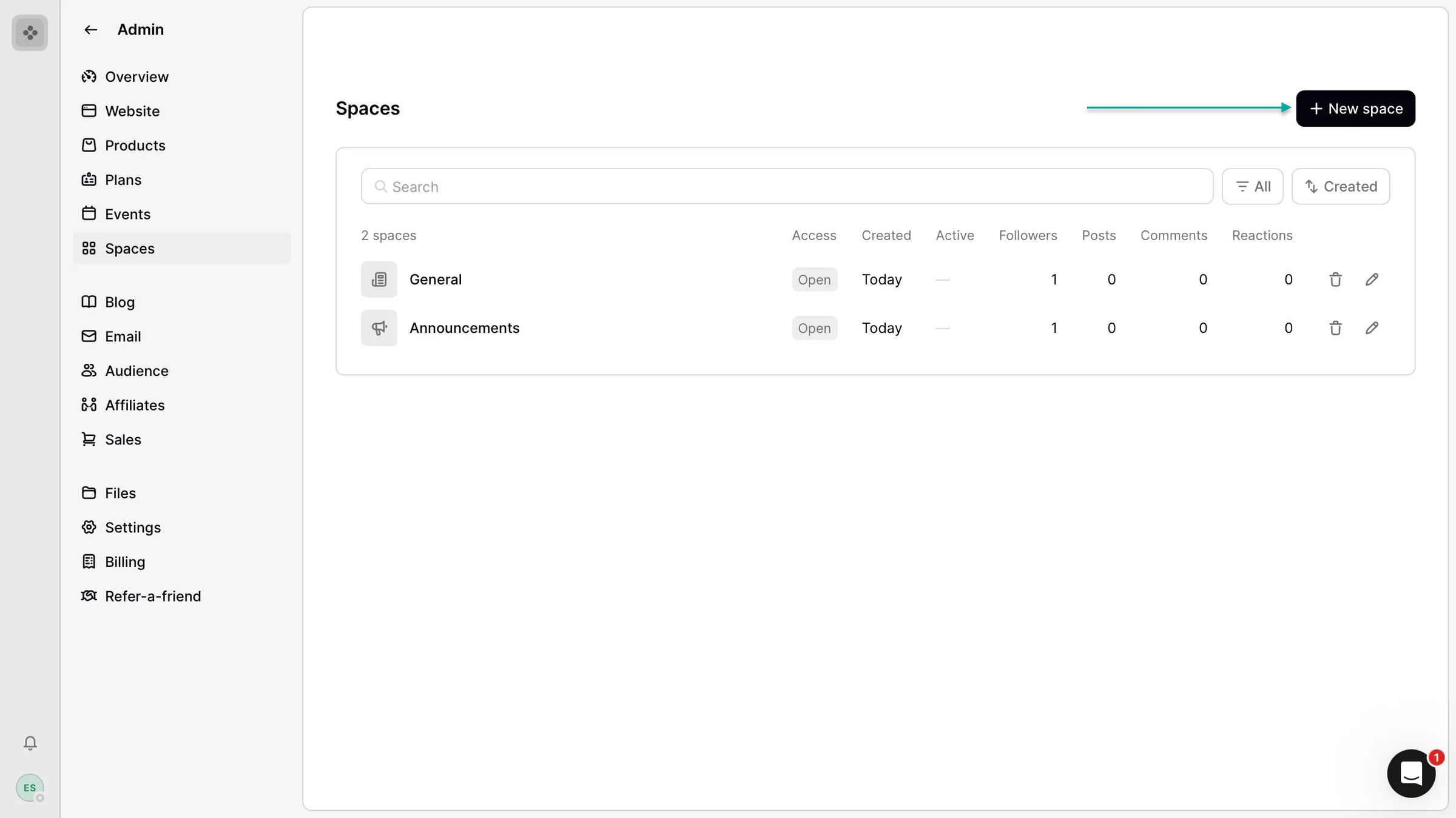Click the Access column header
1456x818 pixels.
(814, 235)
